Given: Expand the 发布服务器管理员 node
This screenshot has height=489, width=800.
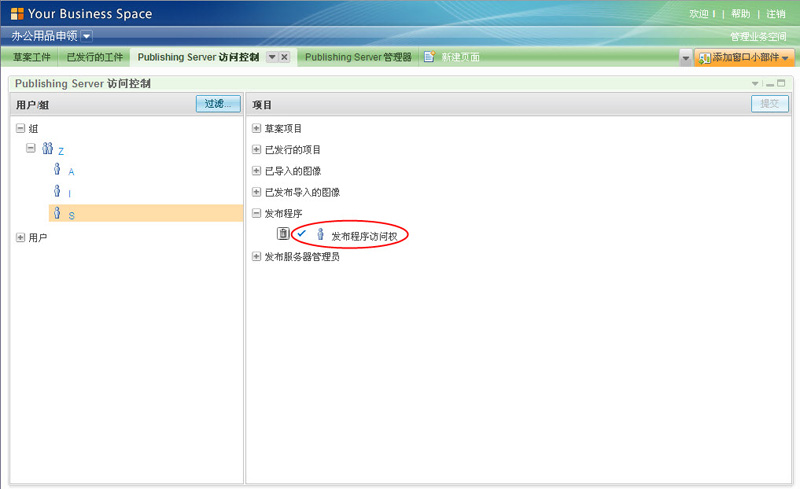Looking at the screenshot, I should (x=257, y=256).
